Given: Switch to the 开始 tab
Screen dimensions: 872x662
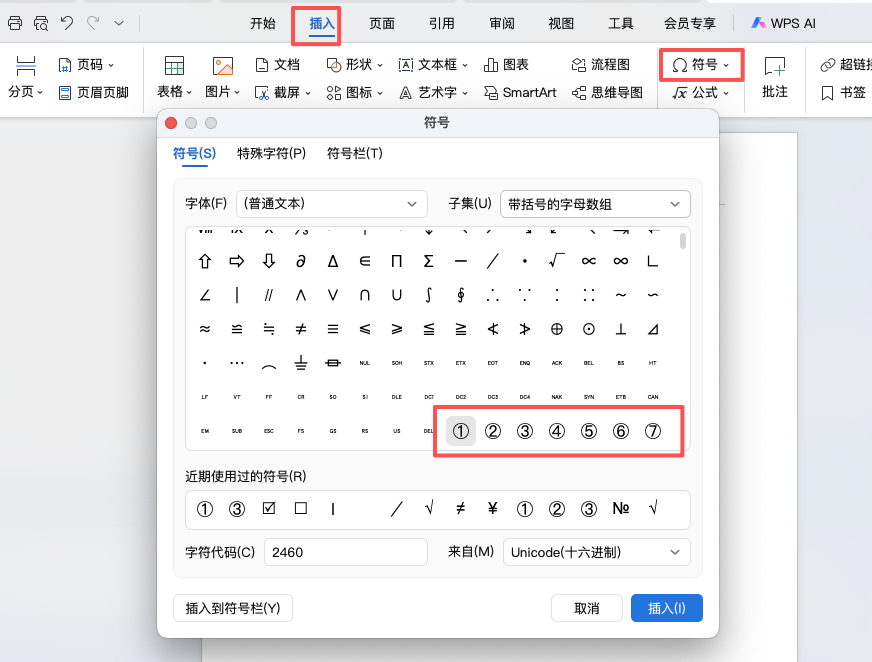Looking at the screenshot, I should pyautogui.click(x=263, y=23).
